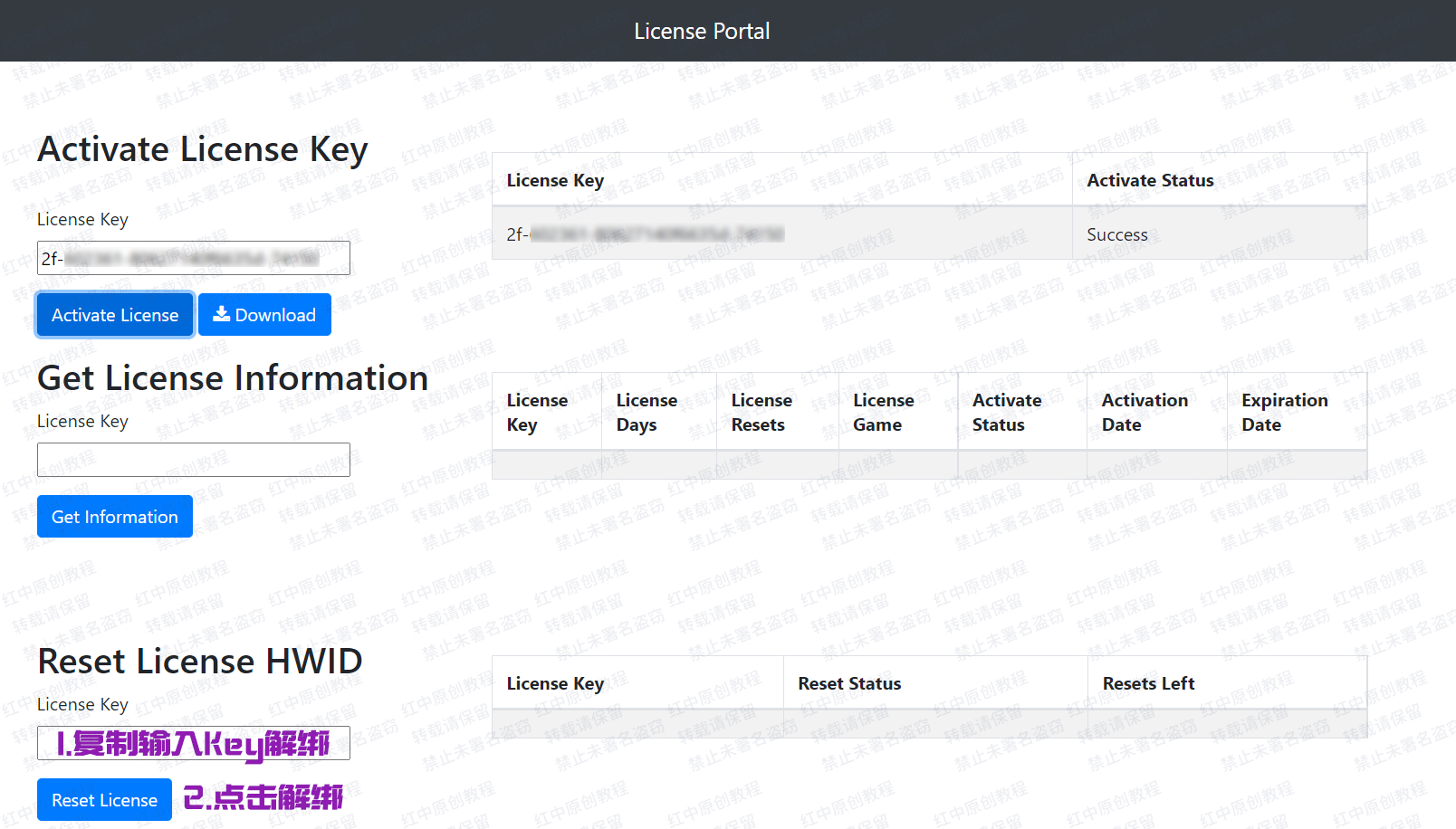This screenshot has height=829, width=1456.
Task: Click the Download button label
Action: [275, 315]
